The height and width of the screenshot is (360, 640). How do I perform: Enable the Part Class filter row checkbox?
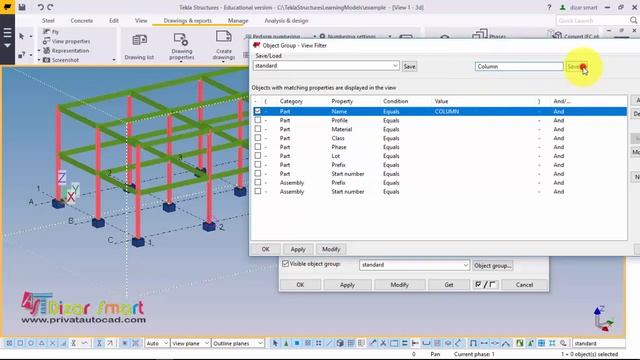(258, 138)
